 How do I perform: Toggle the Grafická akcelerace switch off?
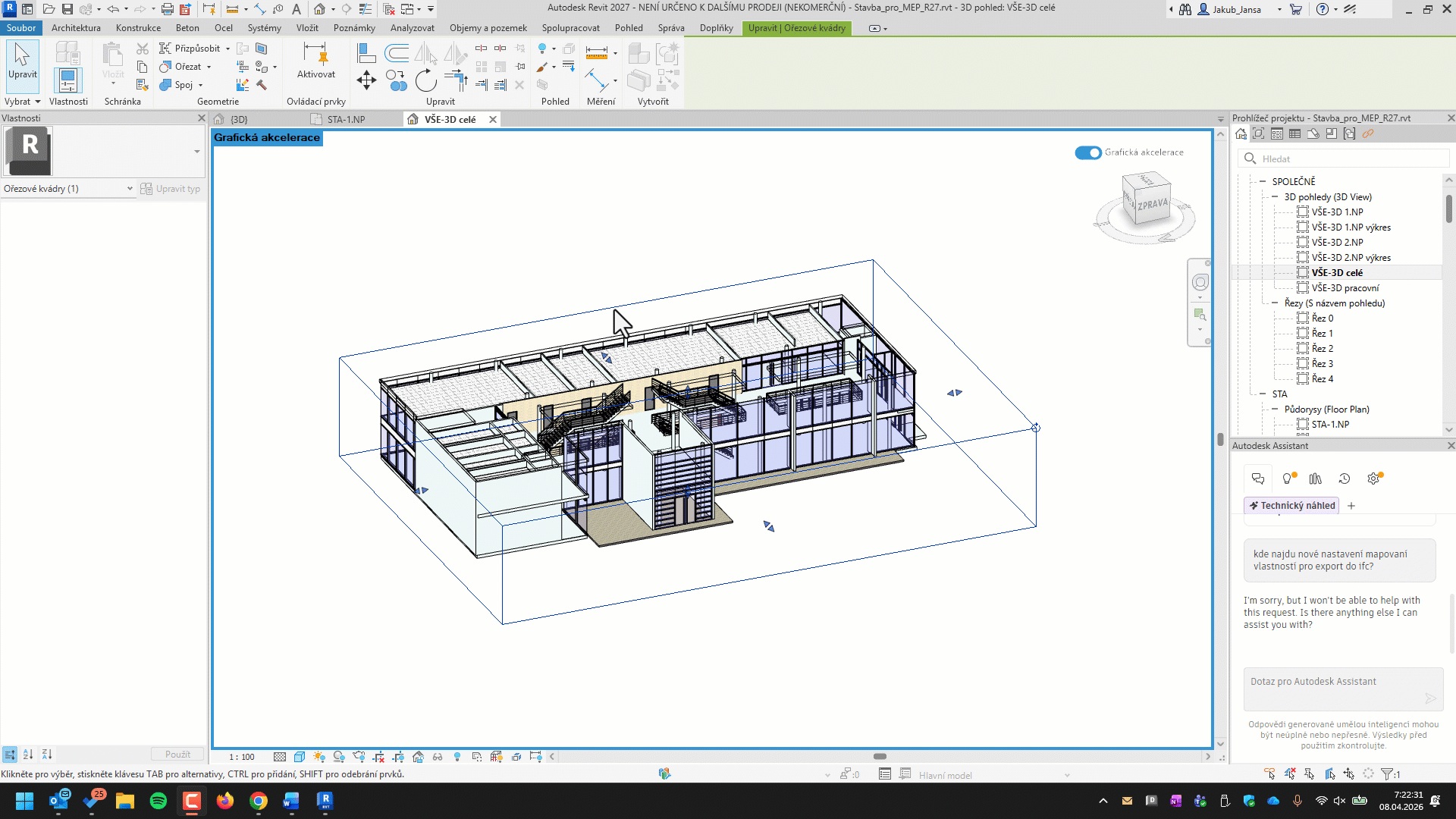[x=1087, y=152]
